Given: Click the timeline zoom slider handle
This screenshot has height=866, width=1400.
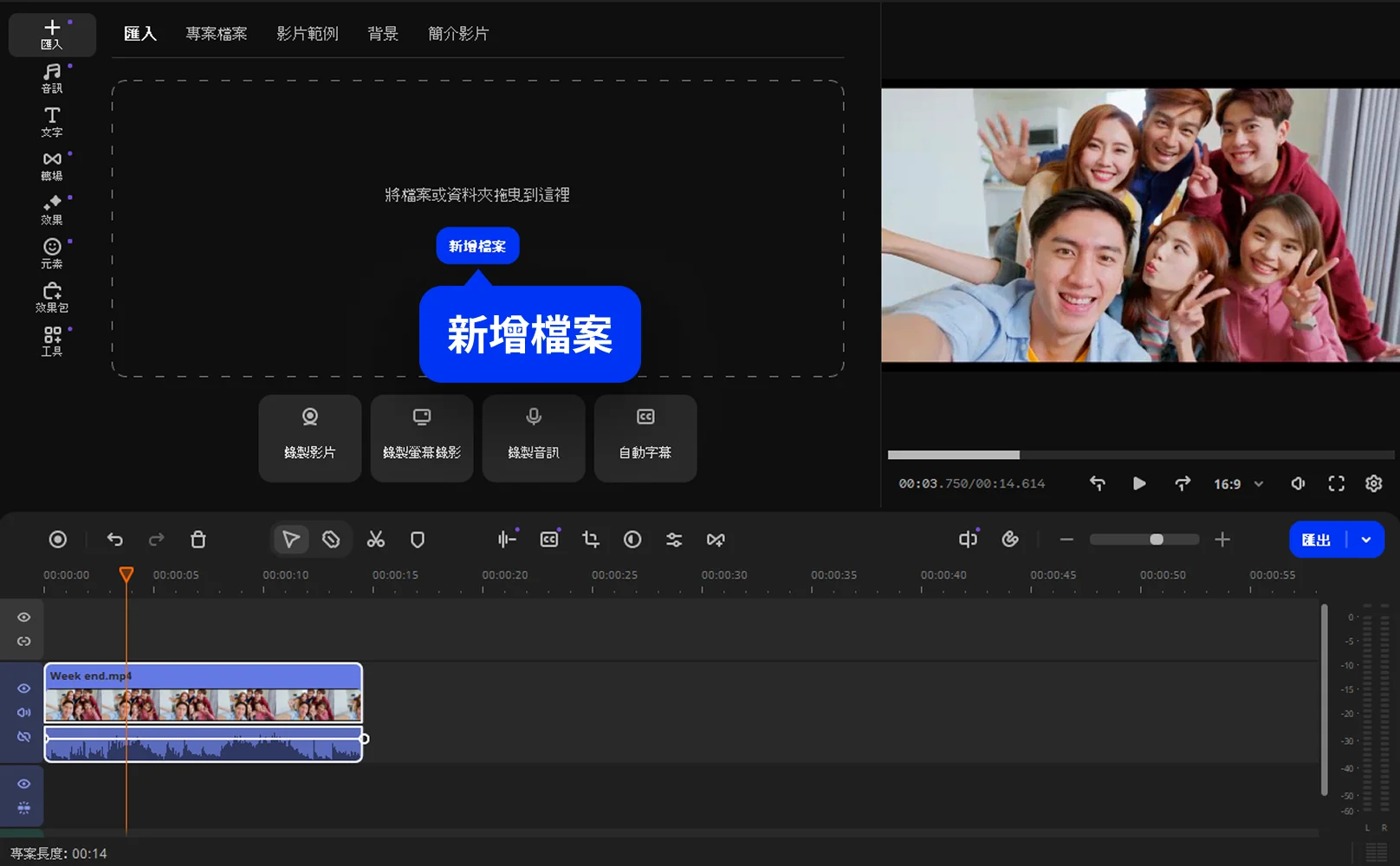Looking at the screenshot, I should click(x=1156, y=540).
